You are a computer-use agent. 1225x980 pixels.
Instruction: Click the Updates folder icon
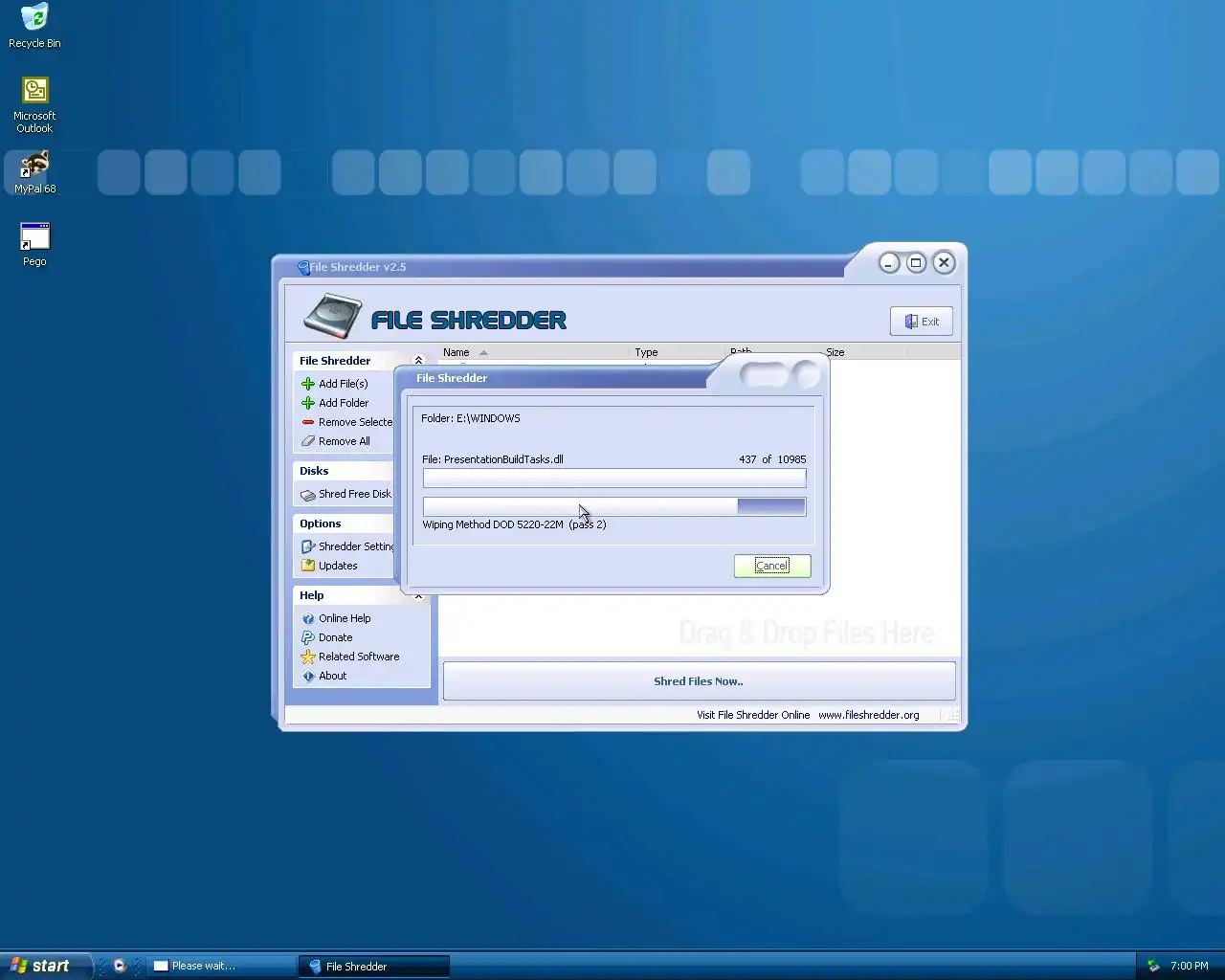tap(308, 566)
